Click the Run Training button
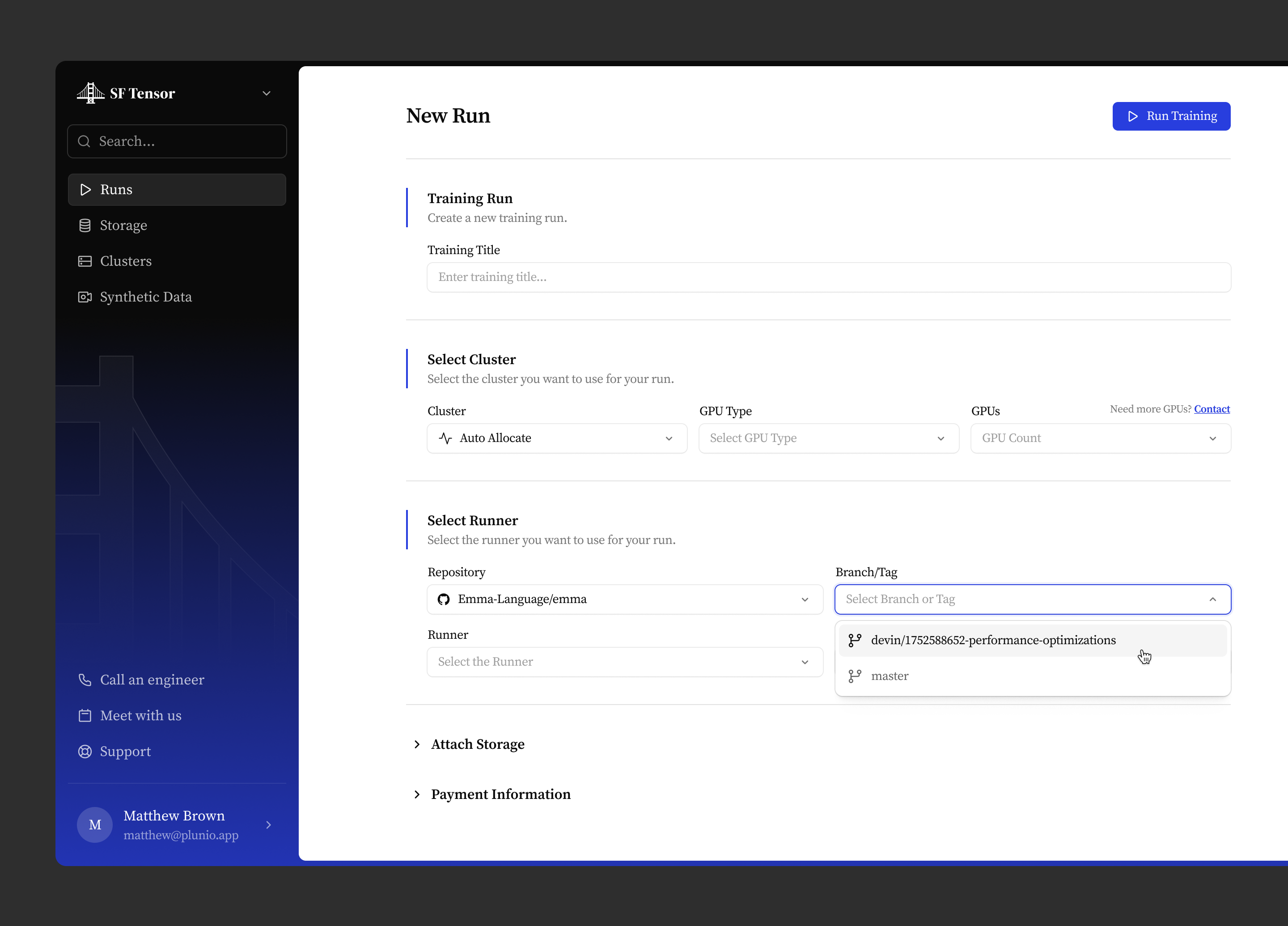The image size is (1288, 926). 1171,116
